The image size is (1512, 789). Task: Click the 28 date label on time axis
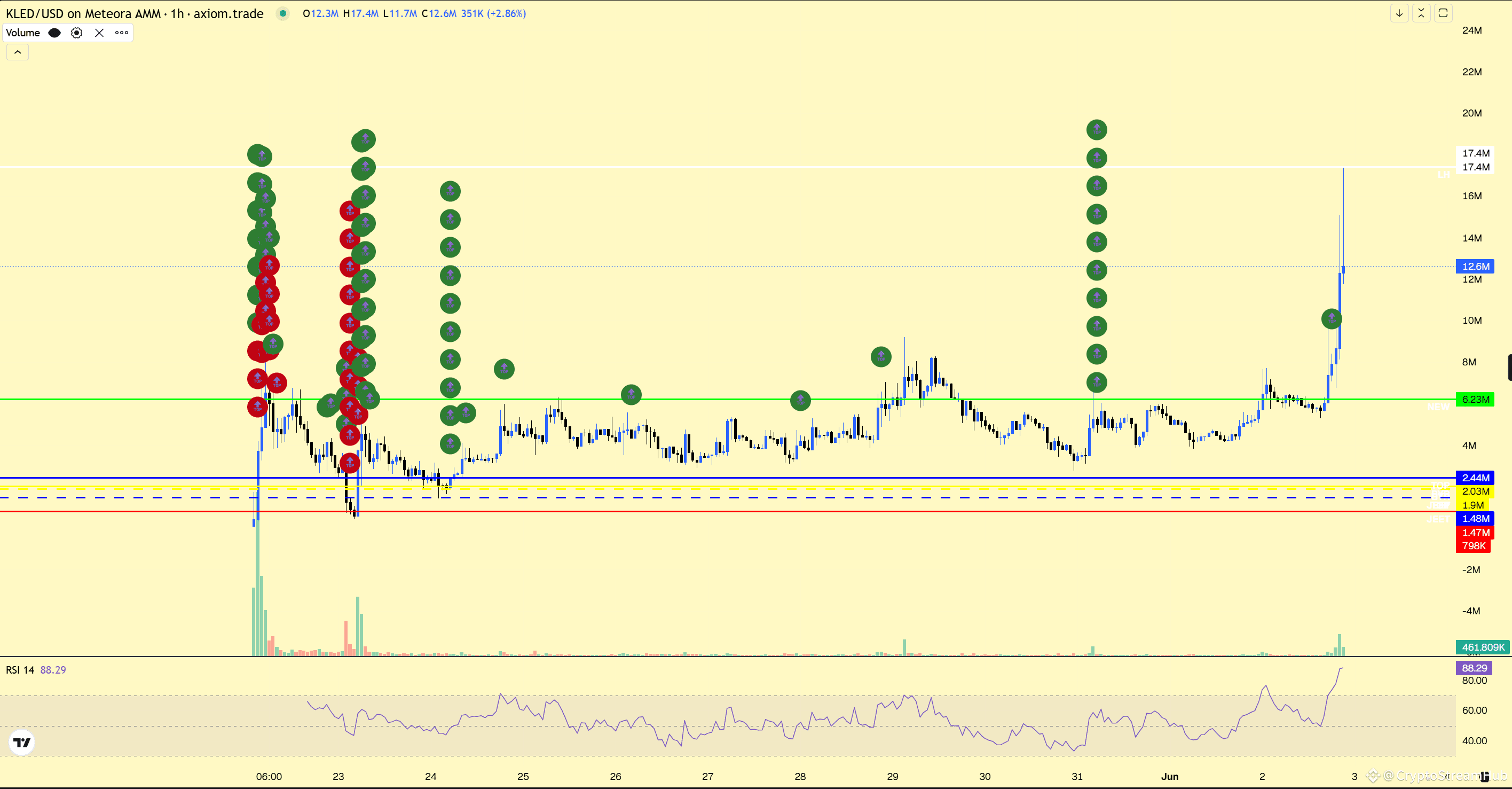point(800,777)
